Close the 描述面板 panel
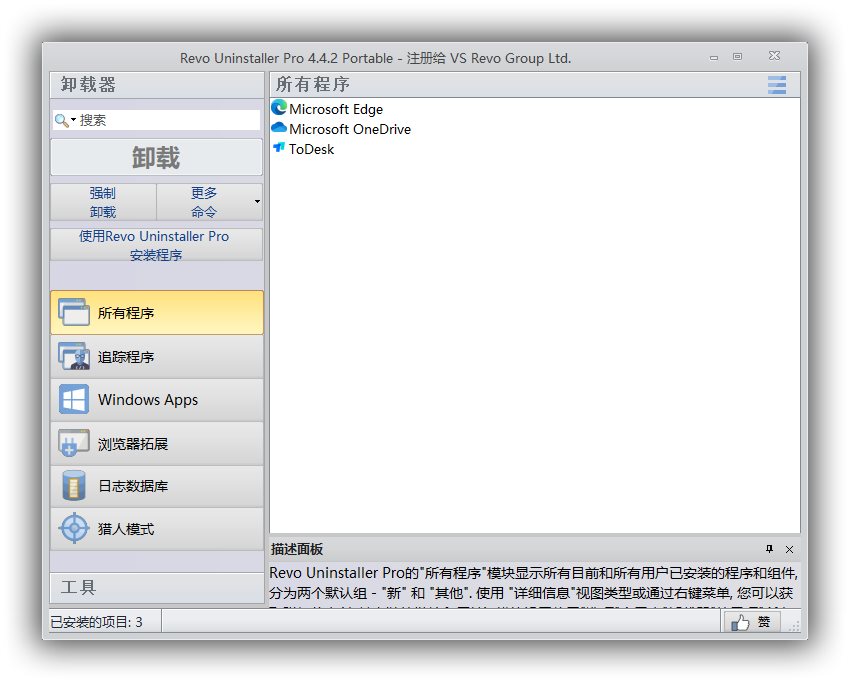850x682 pixels. click(789, 549)
